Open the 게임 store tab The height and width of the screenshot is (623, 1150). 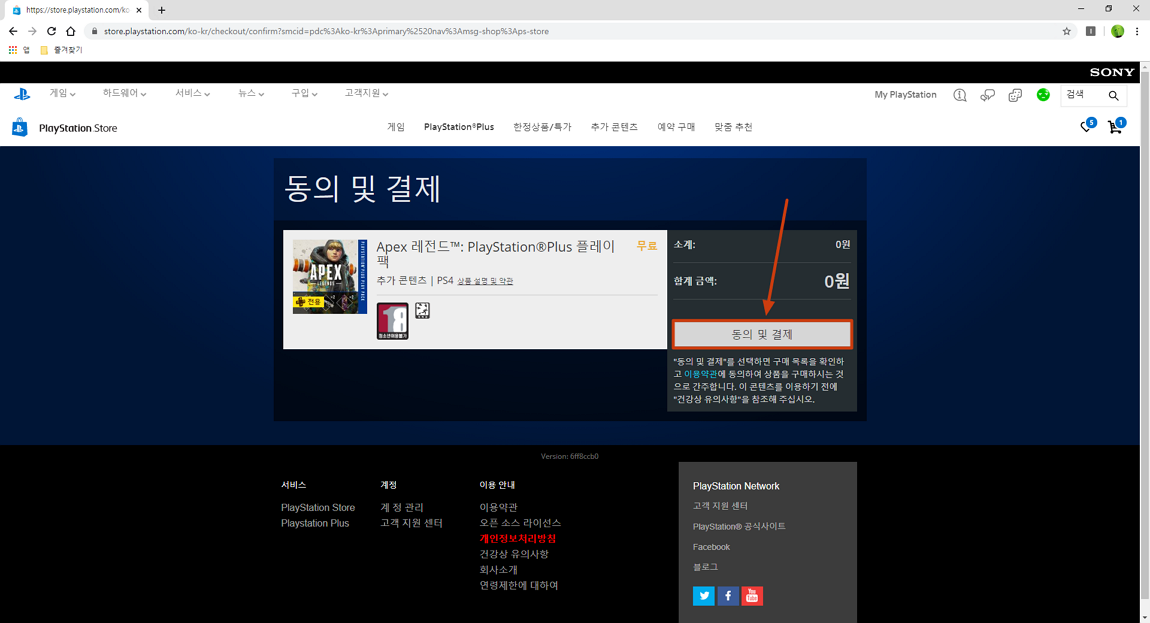pos(396,127)
